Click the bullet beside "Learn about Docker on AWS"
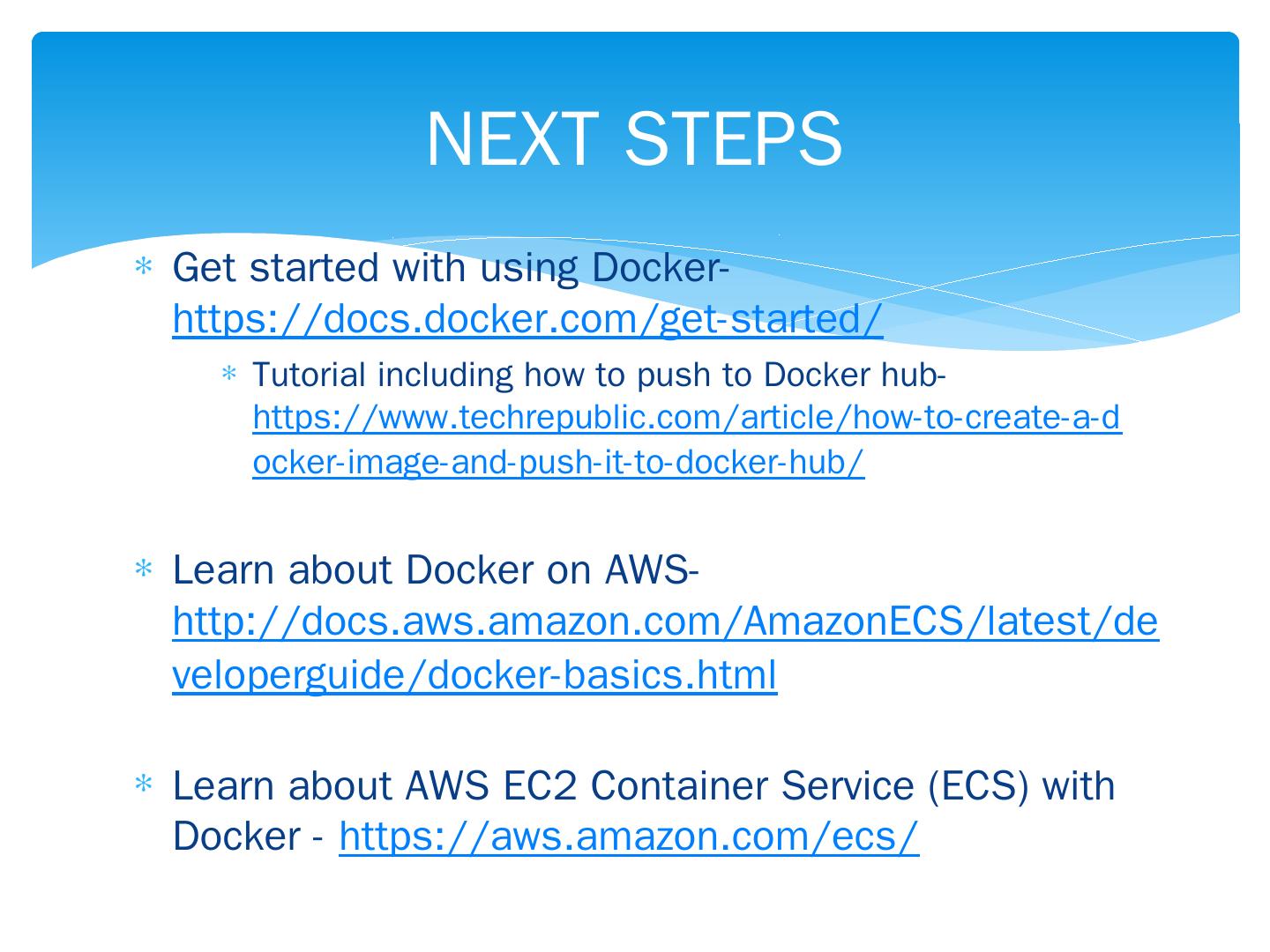The image size is (1270, 952). 144,569
